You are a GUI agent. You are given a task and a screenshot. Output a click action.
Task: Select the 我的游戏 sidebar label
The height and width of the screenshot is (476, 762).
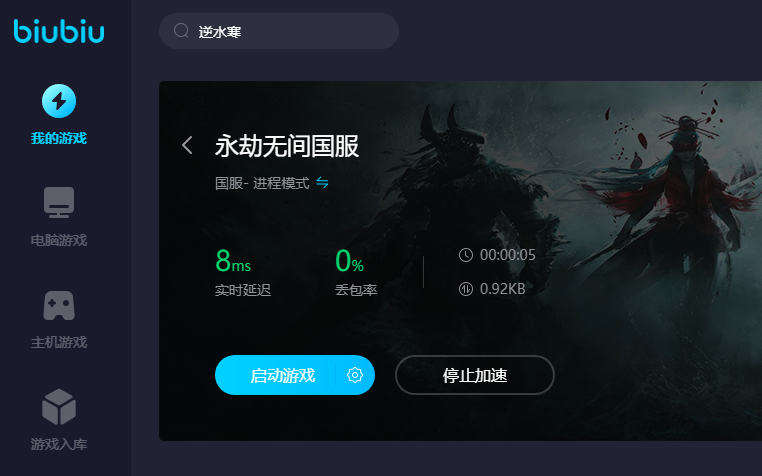[x=59, y=138]
